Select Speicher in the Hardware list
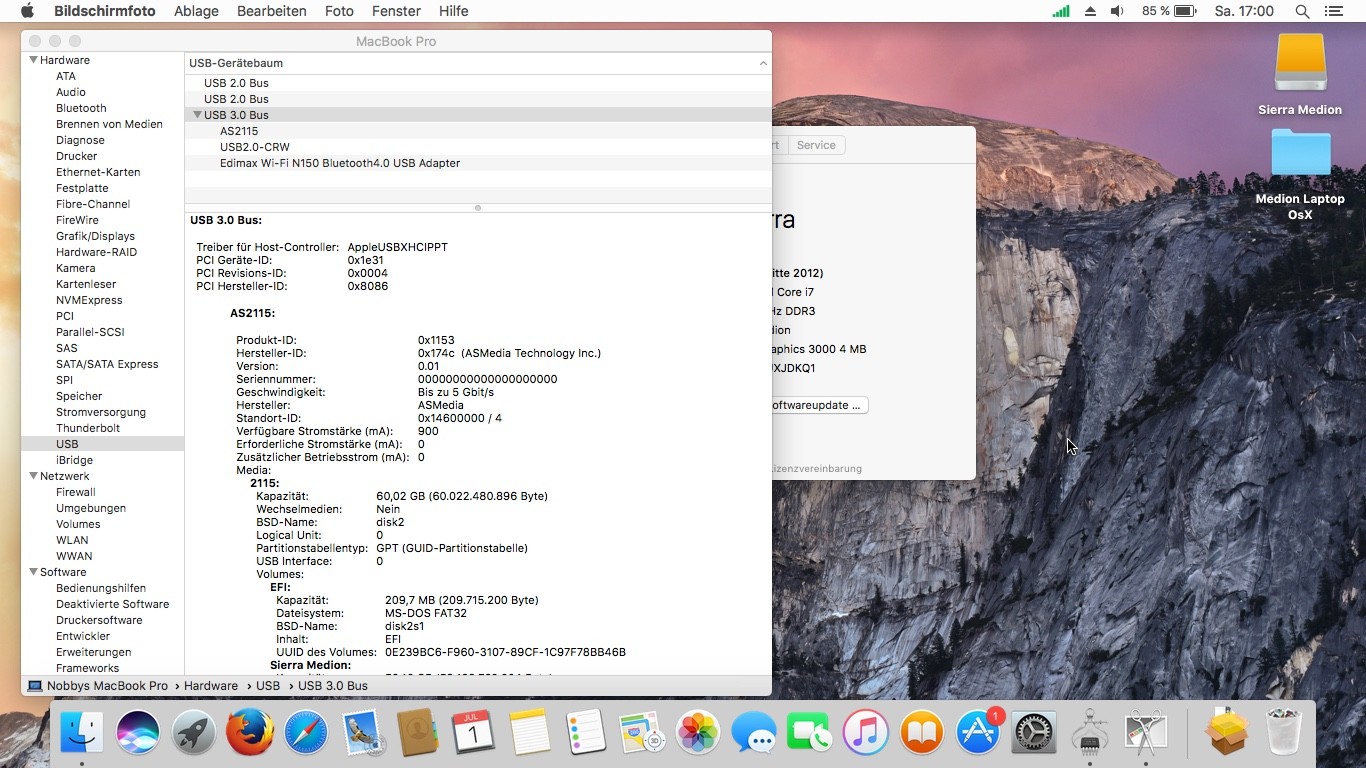This screenshot has width=1366, height=768. [x=79, y=396]
